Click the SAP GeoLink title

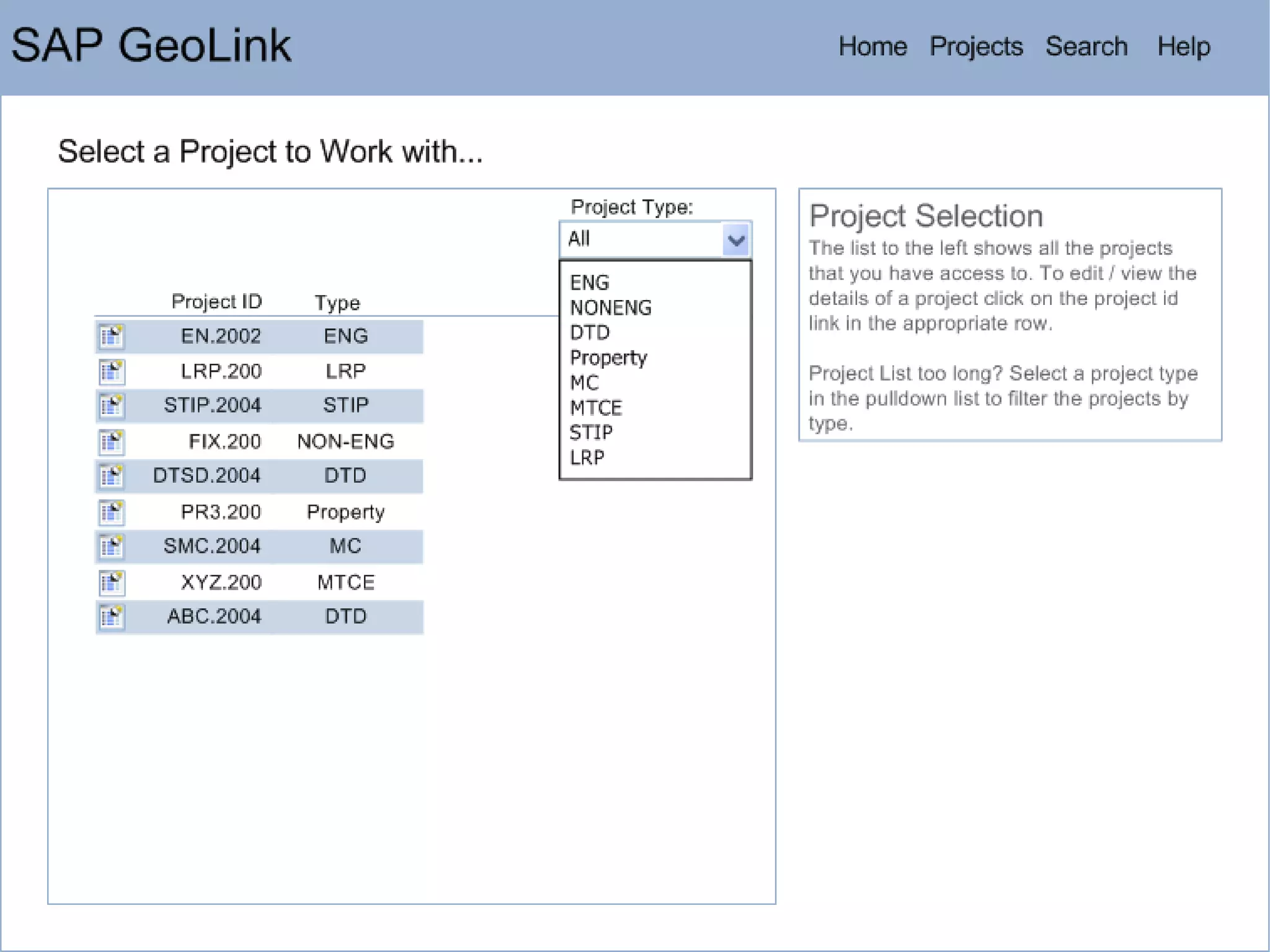pyautogui.click(x=151, y=45)
